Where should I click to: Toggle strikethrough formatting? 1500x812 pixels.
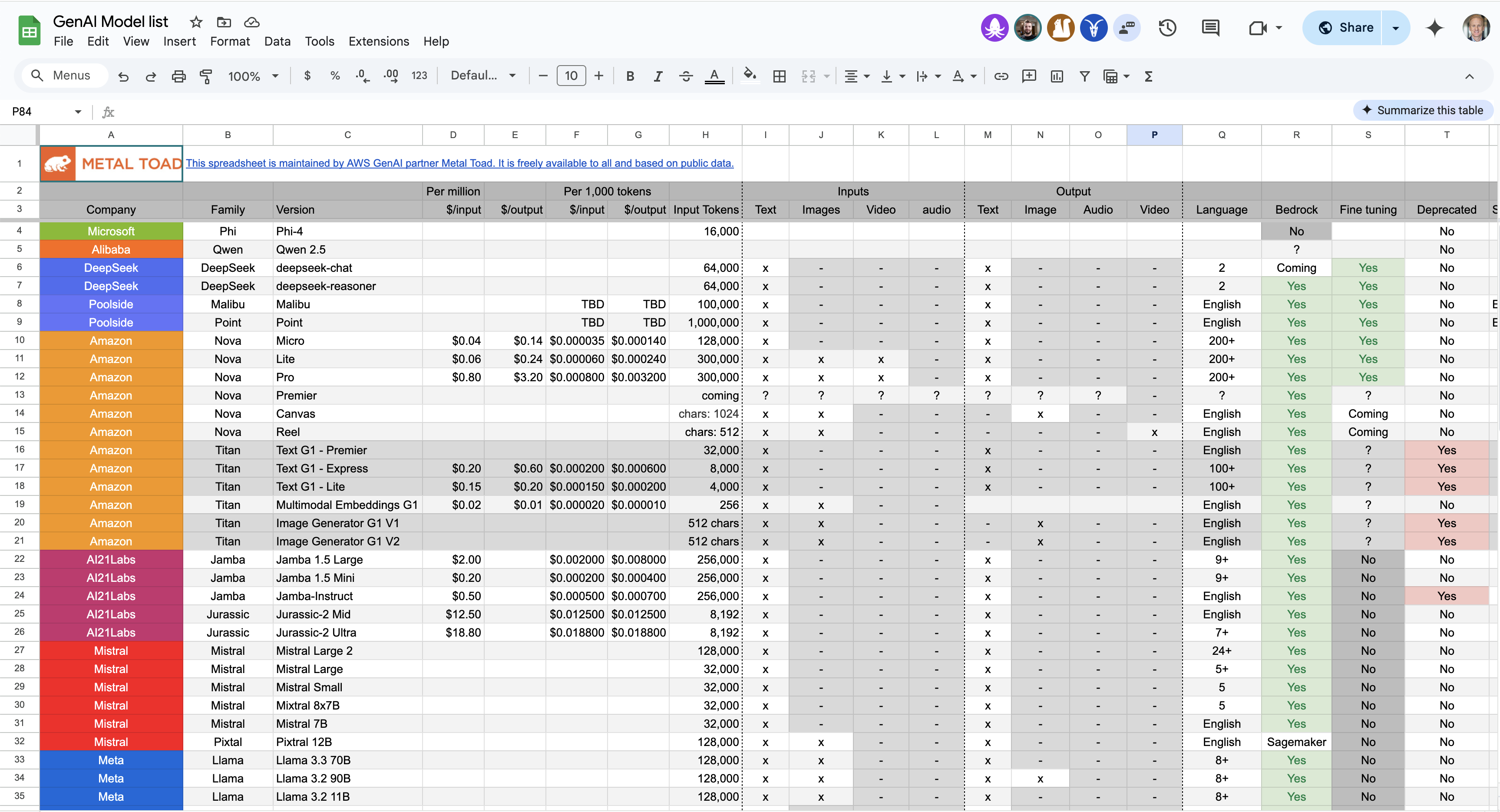click(x=686, y=76)
